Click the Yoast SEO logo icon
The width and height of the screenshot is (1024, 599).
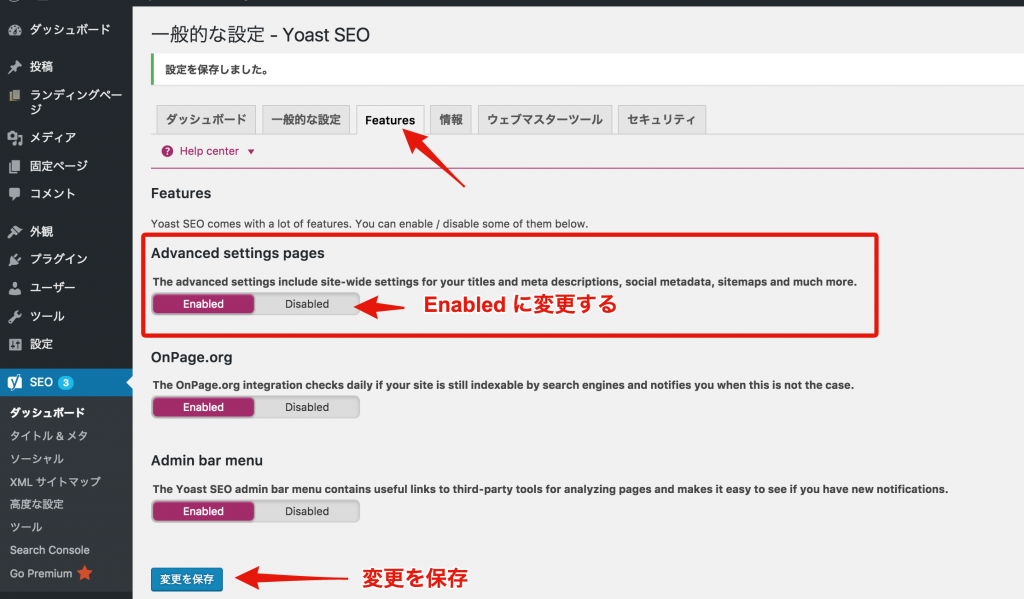click(x=14, y=382)
